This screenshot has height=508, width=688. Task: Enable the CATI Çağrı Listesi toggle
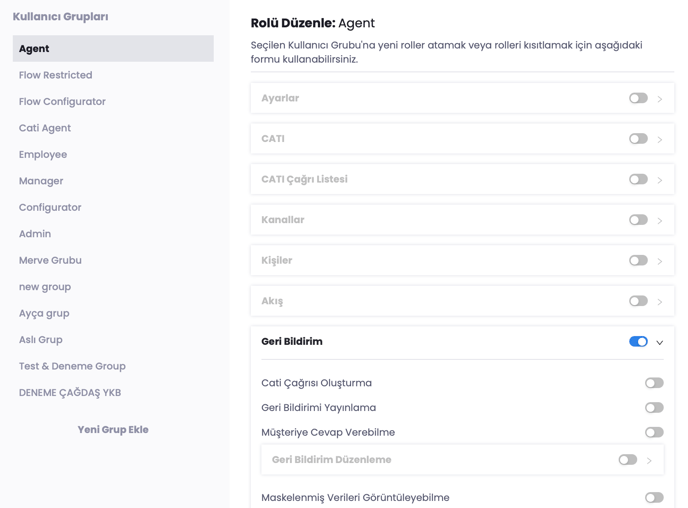tap(638, 179)
